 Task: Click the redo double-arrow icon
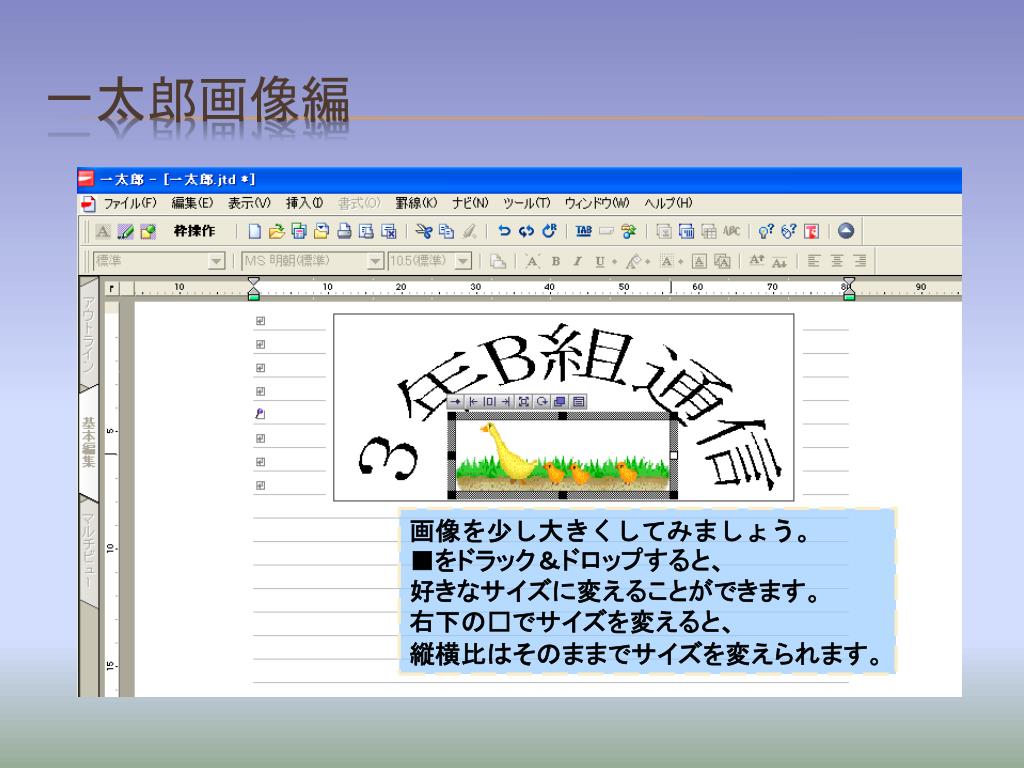[x=526, y=231]
